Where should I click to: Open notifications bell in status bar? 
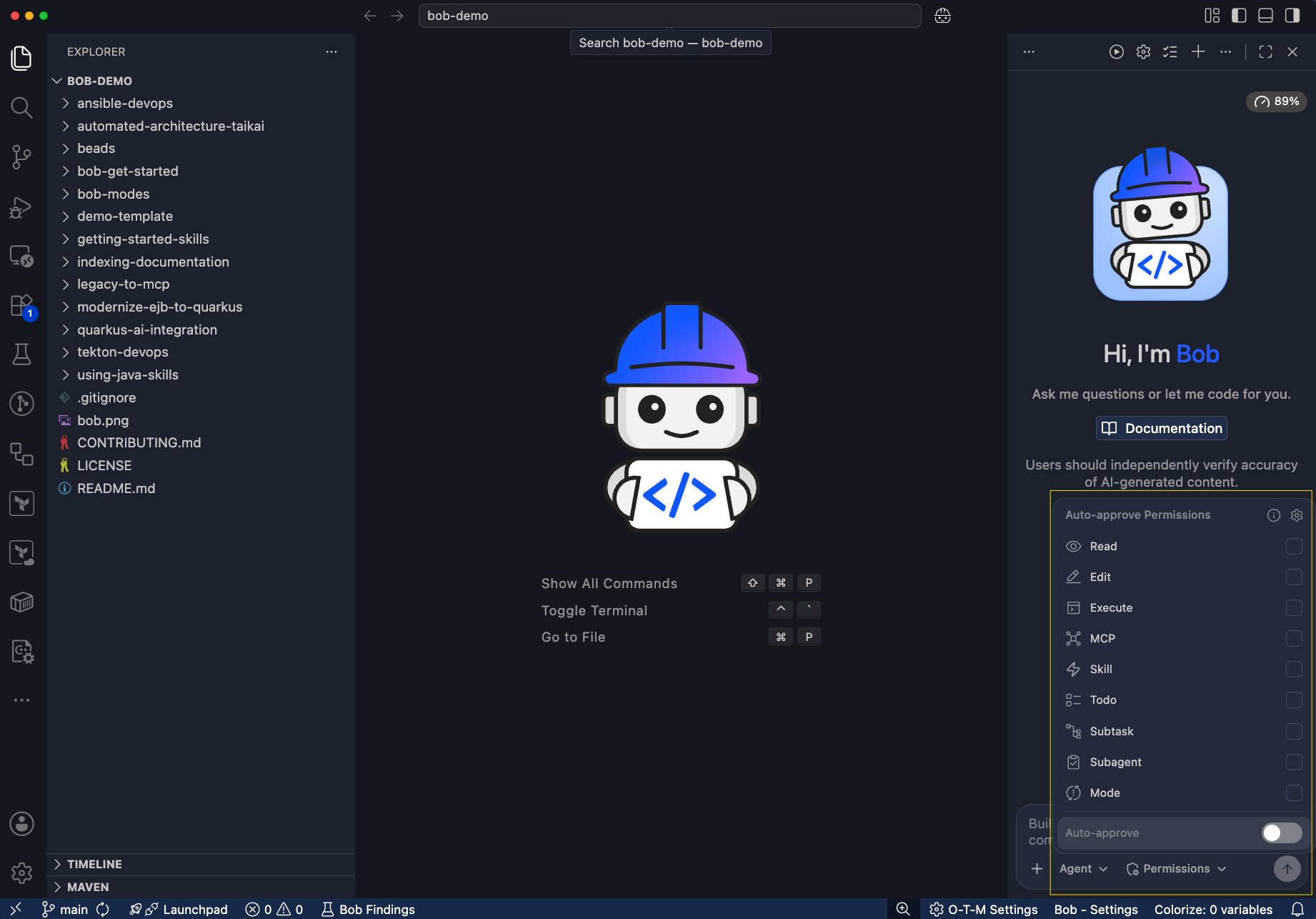(x=1298, y=909)
